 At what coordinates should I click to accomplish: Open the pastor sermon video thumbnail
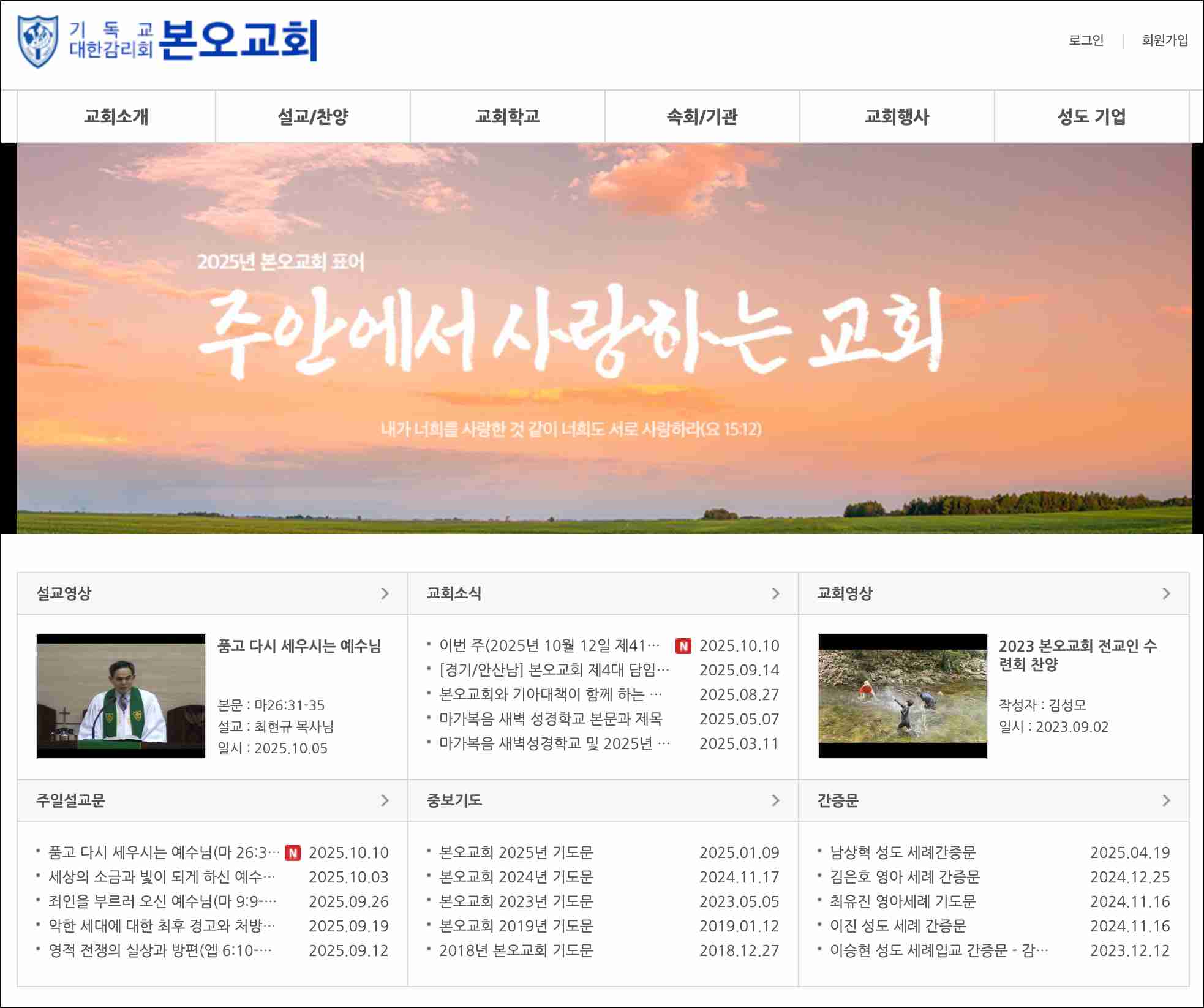click(x=121, y=696)
